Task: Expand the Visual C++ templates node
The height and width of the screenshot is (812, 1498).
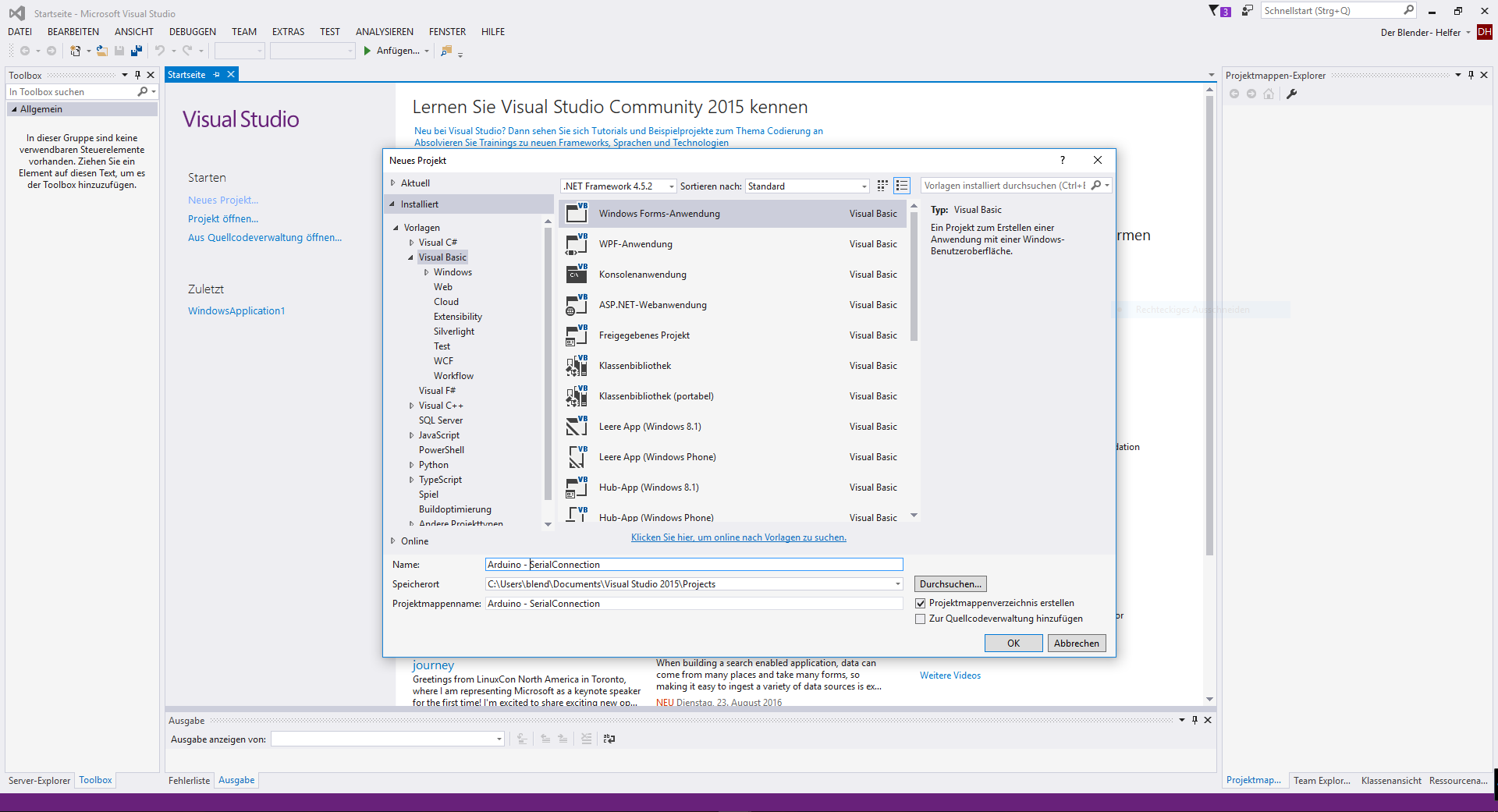Action: click(412, 405)
